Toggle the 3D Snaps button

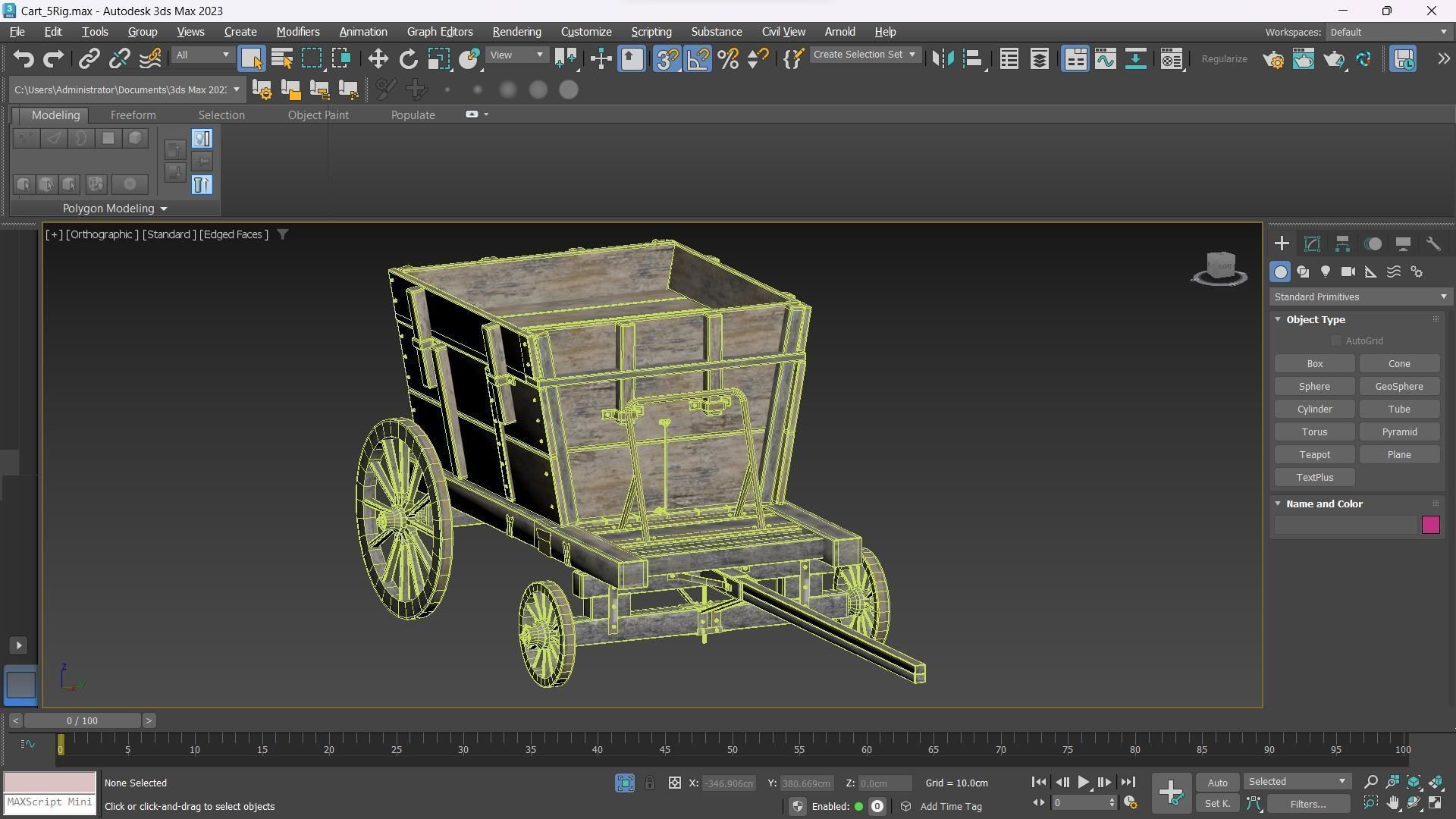[x=667, y=58]
